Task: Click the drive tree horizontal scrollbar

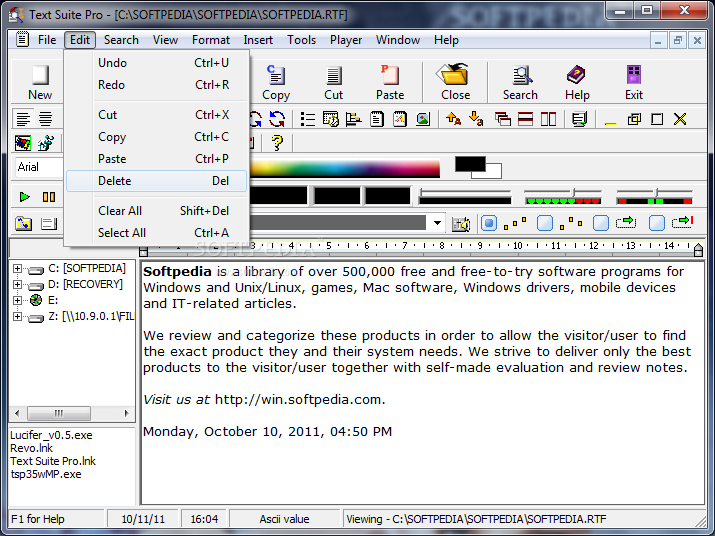Action: pos(72,414)
